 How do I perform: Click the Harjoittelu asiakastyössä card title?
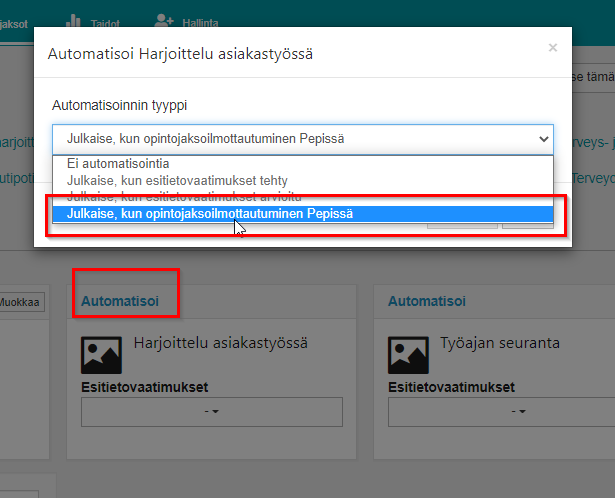pyautogui.click(x=220, y=342)
